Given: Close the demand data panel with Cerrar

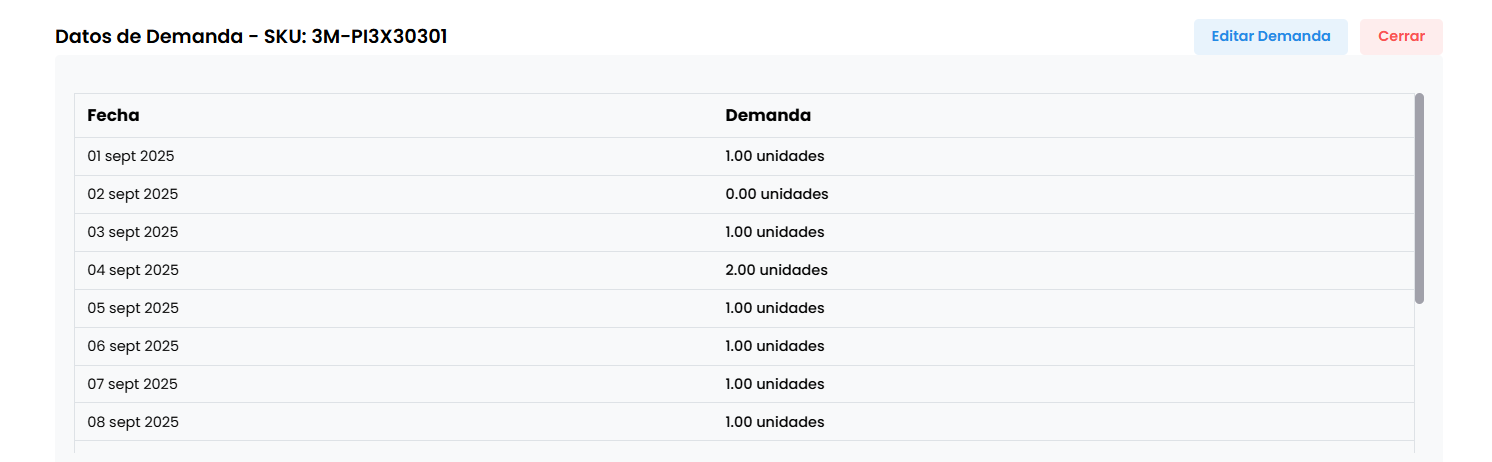Looking at the screenshot, I should 1401,37.
